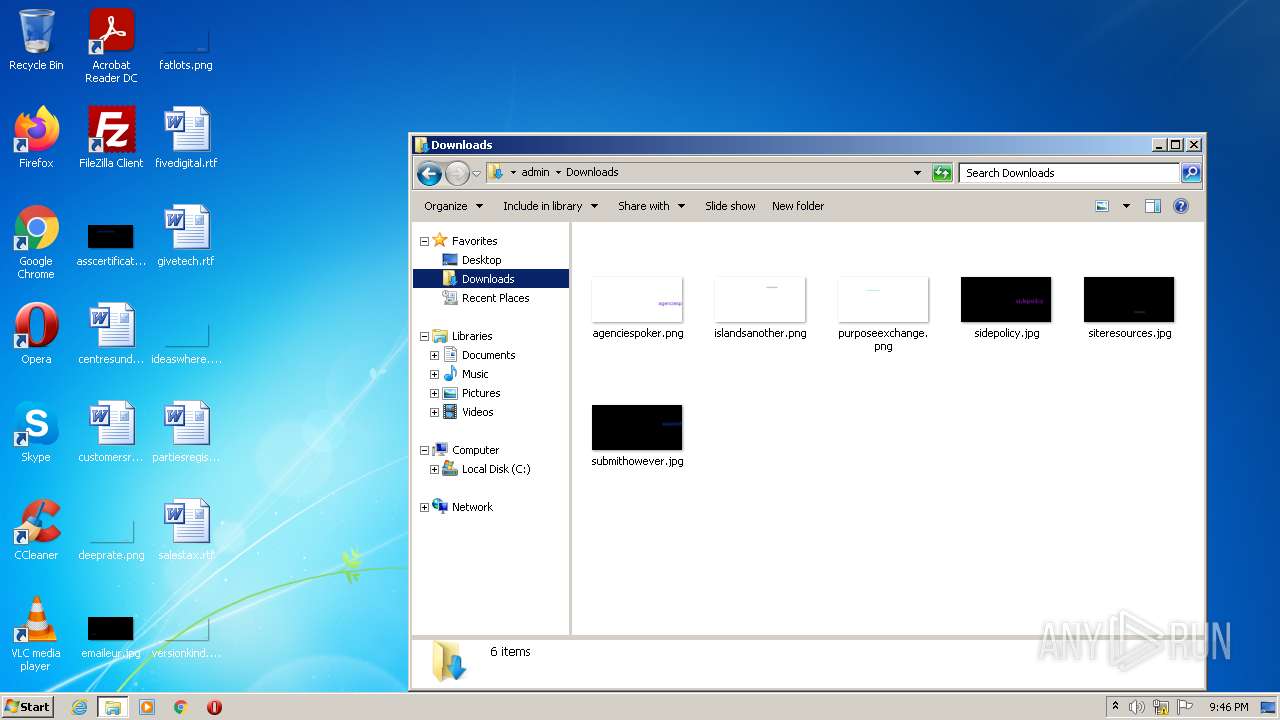Screen dimensions: 1280x720
Task: Select fivedigital.rtf file on desktop
Action: (186, 138)
